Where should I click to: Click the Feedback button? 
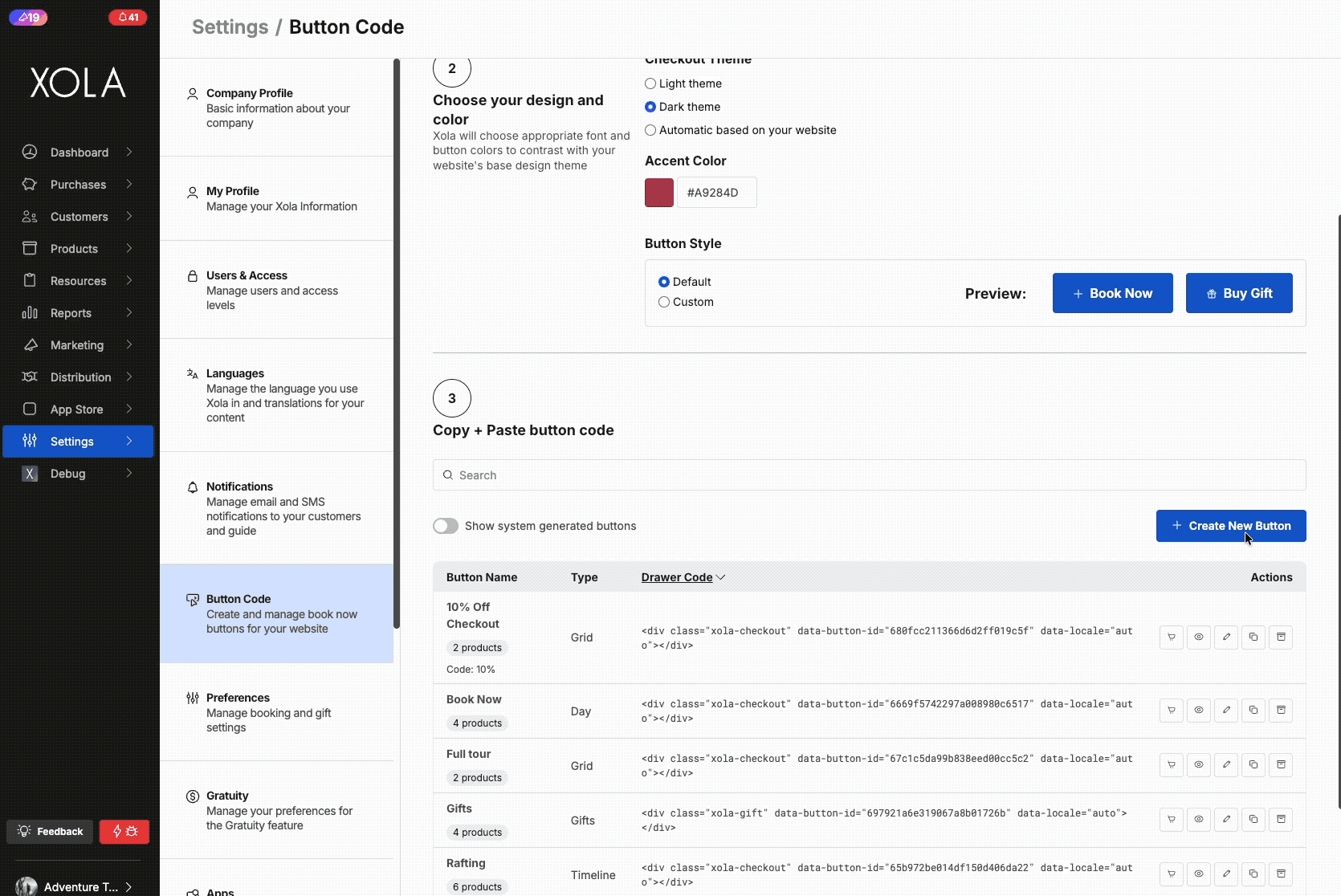pos(50,832)
